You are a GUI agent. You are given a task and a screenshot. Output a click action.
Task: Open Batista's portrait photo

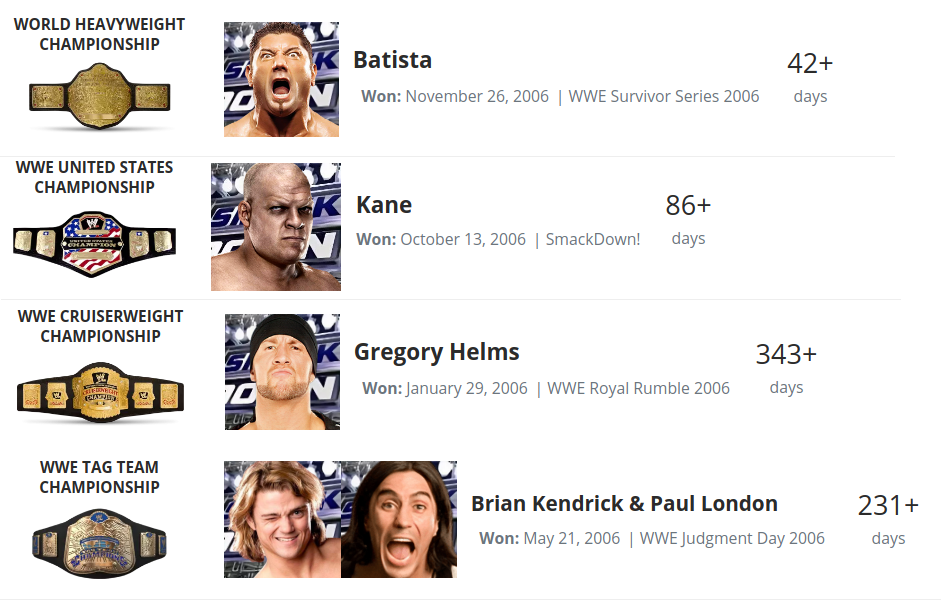pos(281,79)
